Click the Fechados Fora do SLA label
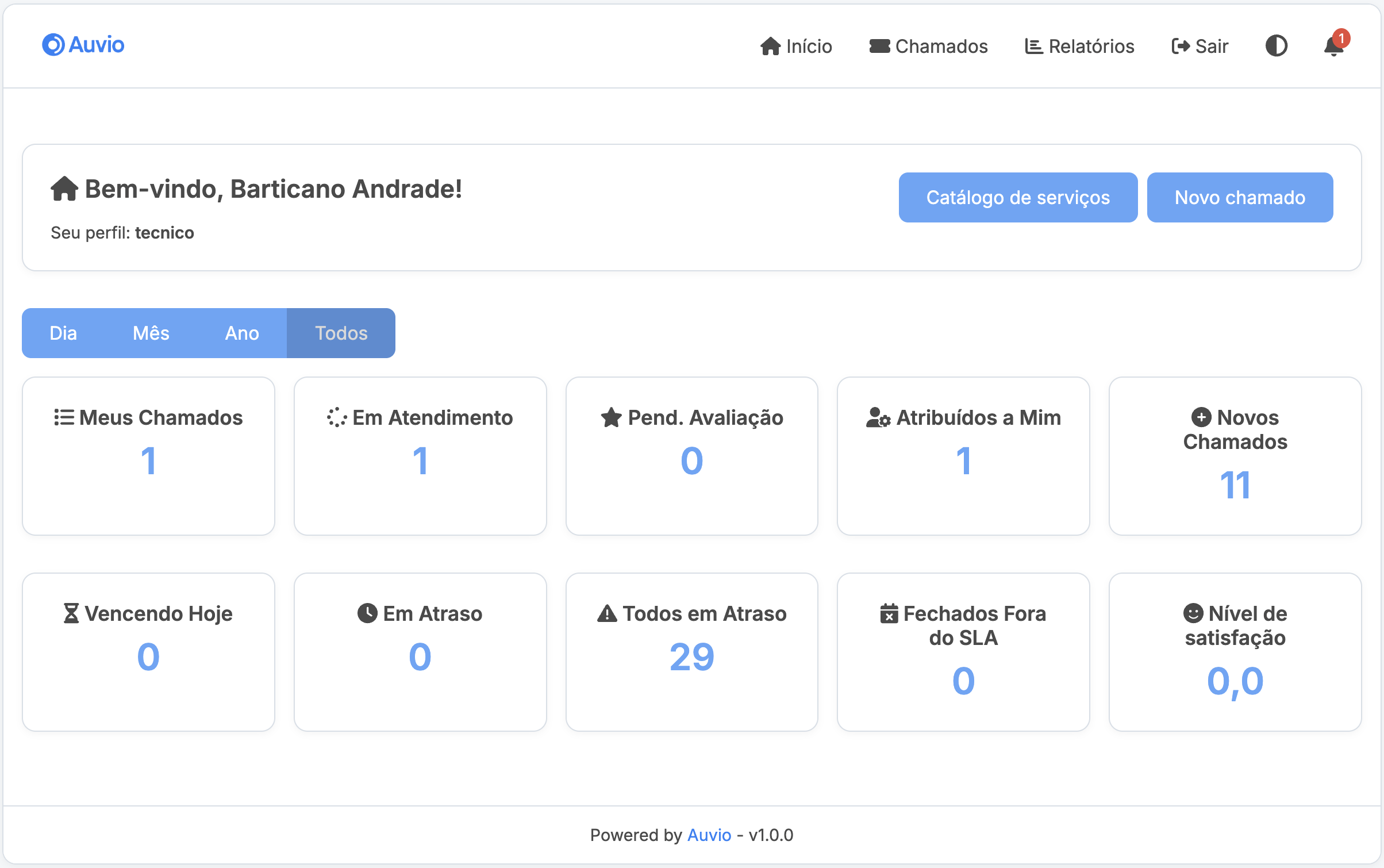The height and width of the screenshot is (868, 1384). [x=975, y=625]
